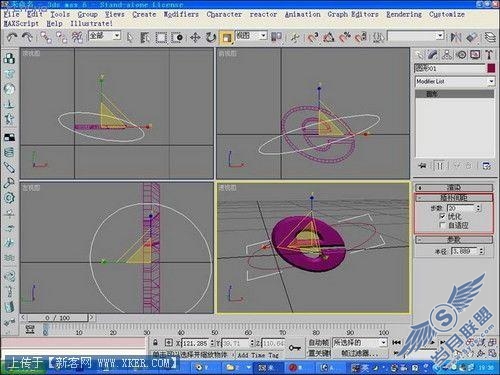Open the MAXScript menu
Screen dimensions: 500x375
[21, 24]
